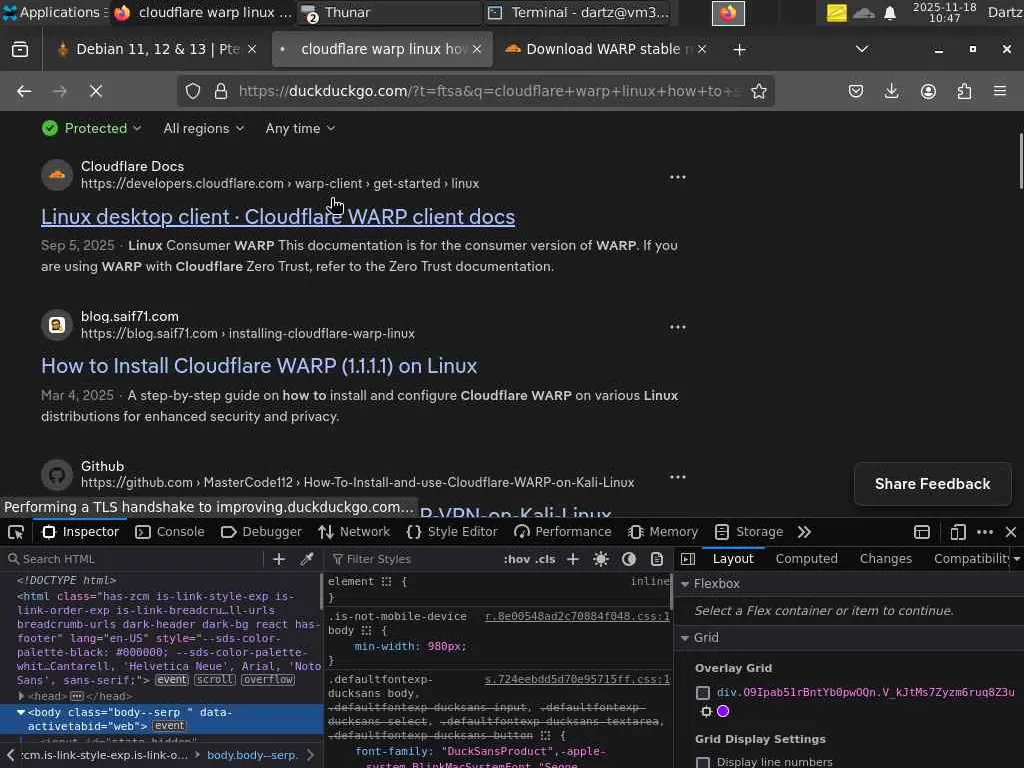Open the sidebar tabs overflow dropdown arrow
The height and width of the screenshot is (768, 1024).
click(1017, 559)
